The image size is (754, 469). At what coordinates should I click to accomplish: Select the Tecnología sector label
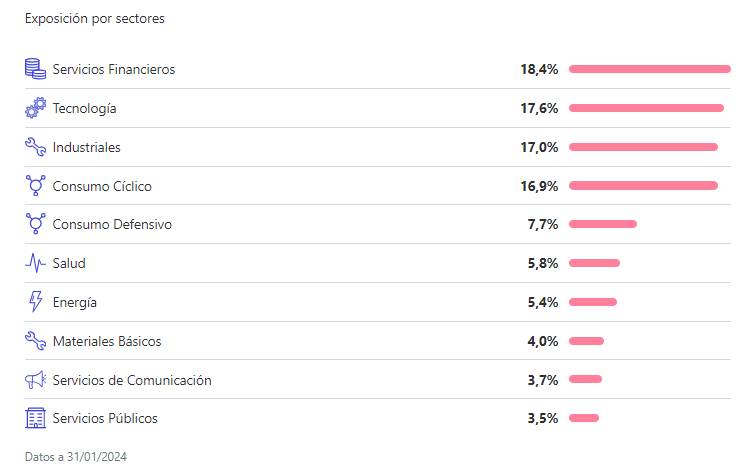(85, 109)
